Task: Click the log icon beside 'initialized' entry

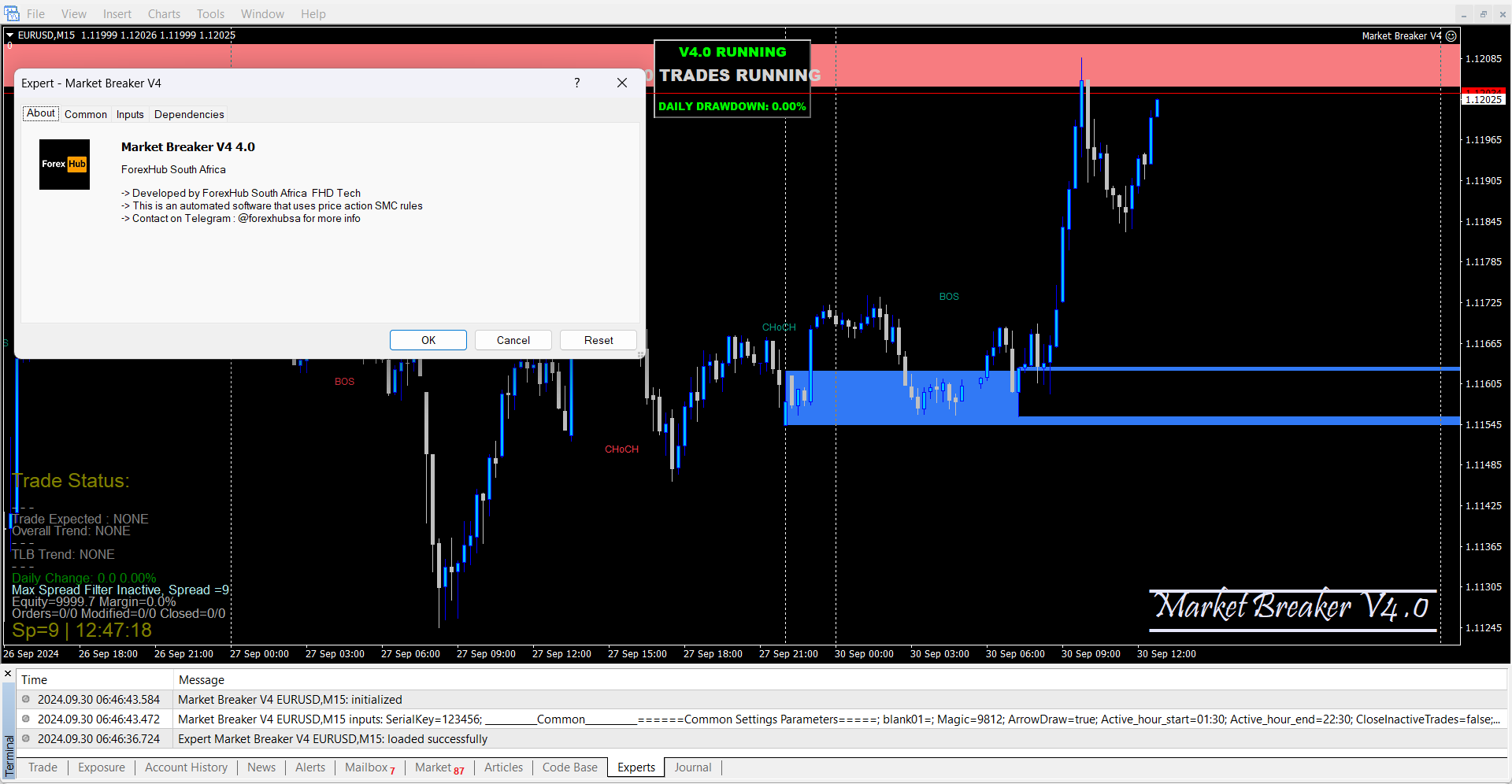Action: coord(26,699)
